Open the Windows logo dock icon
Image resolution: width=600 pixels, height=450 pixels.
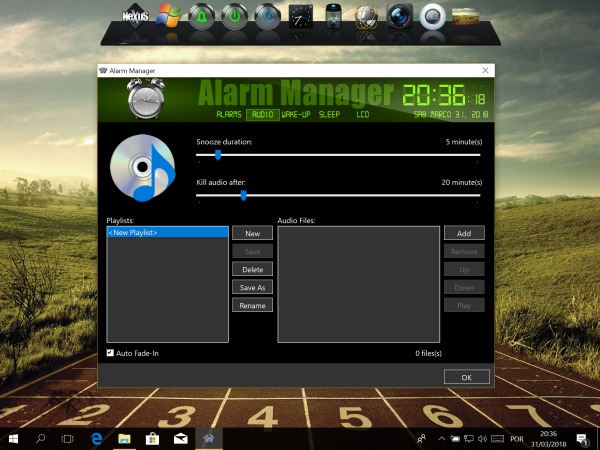pos(169,16)
